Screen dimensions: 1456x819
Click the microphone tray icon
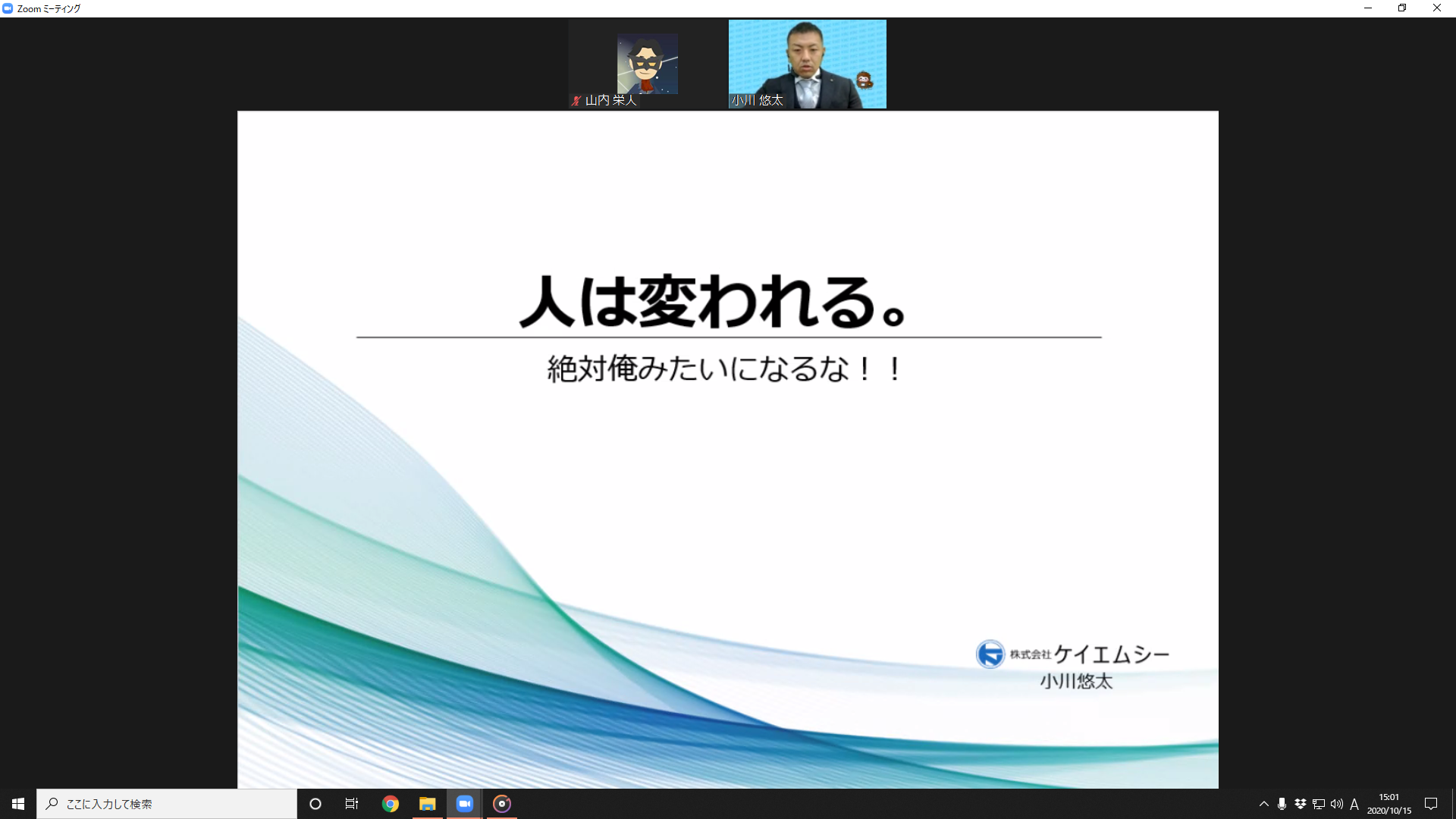point(1282,804)
